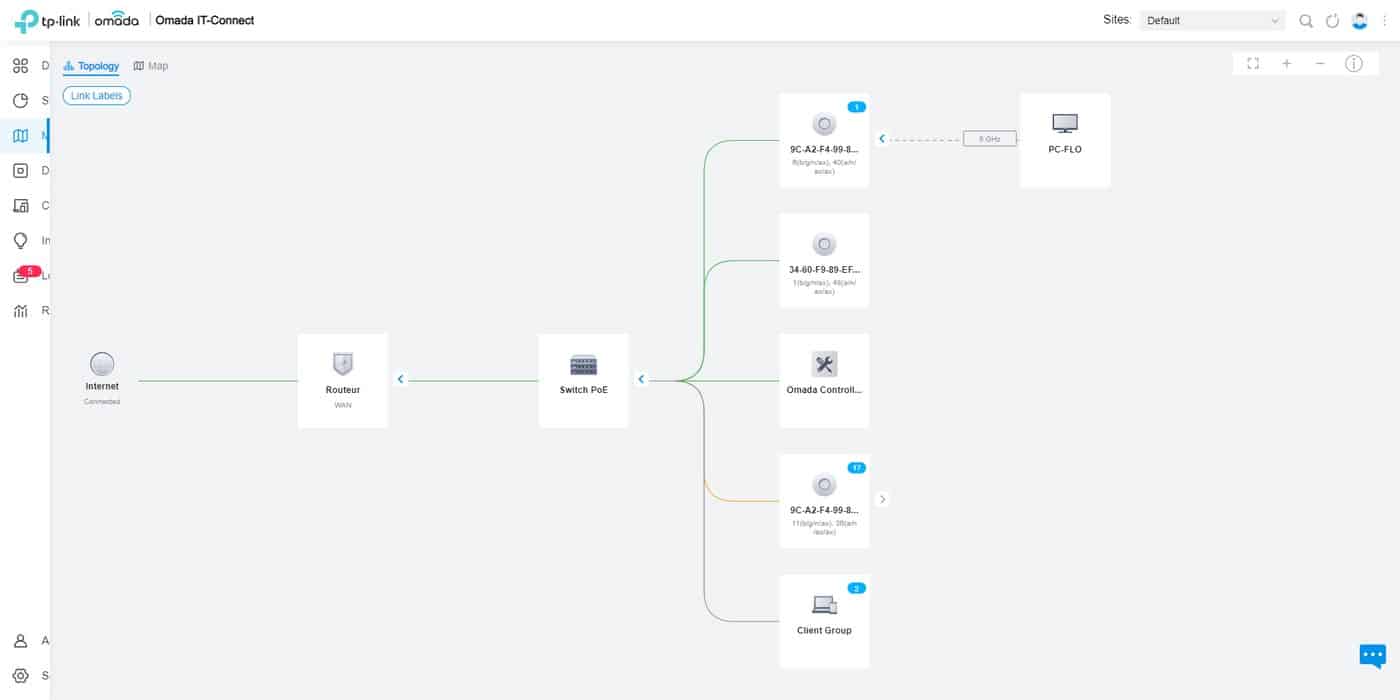Open the chat bubble in the corner
This screenshot has width=1400, height=700.
pos(1372,657)
